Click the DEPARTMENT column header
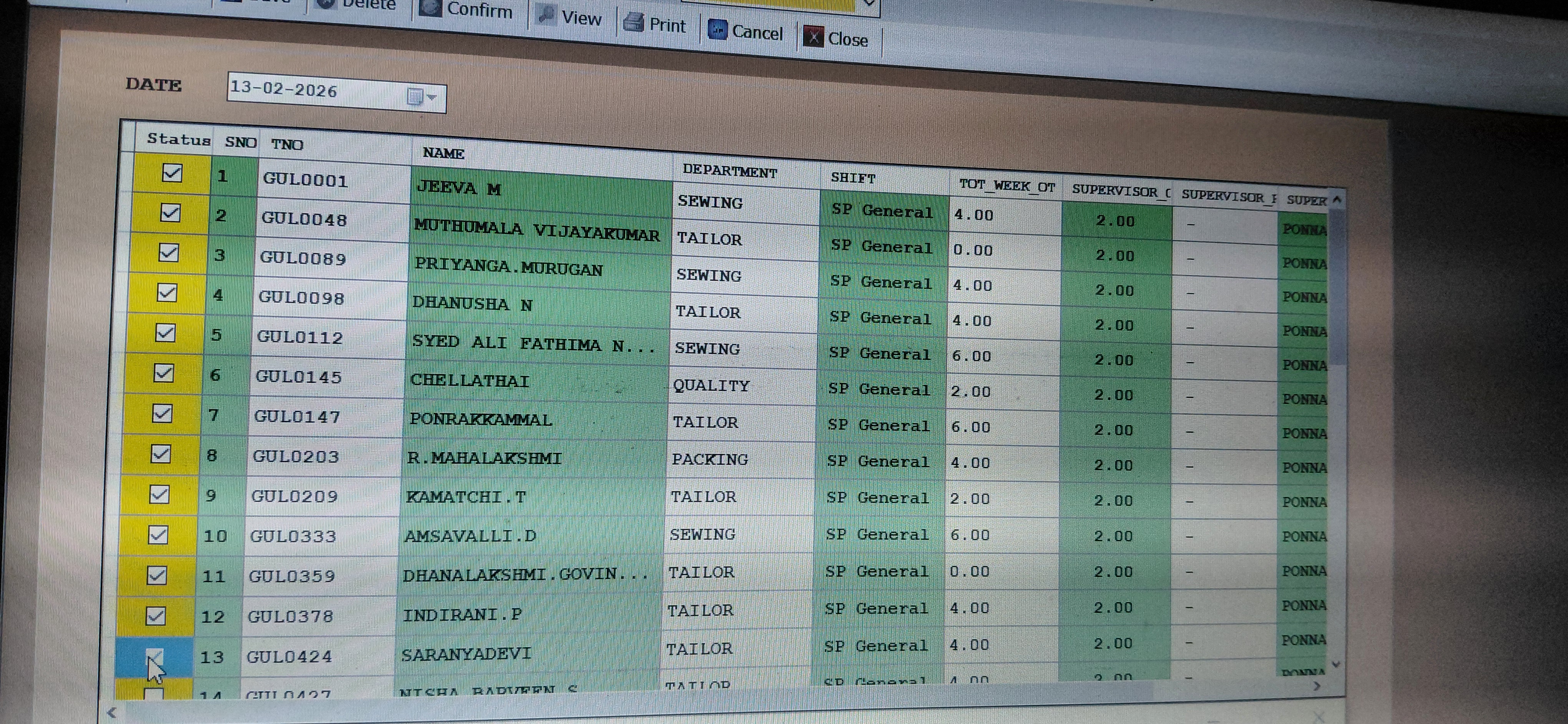 pos(729,171)
